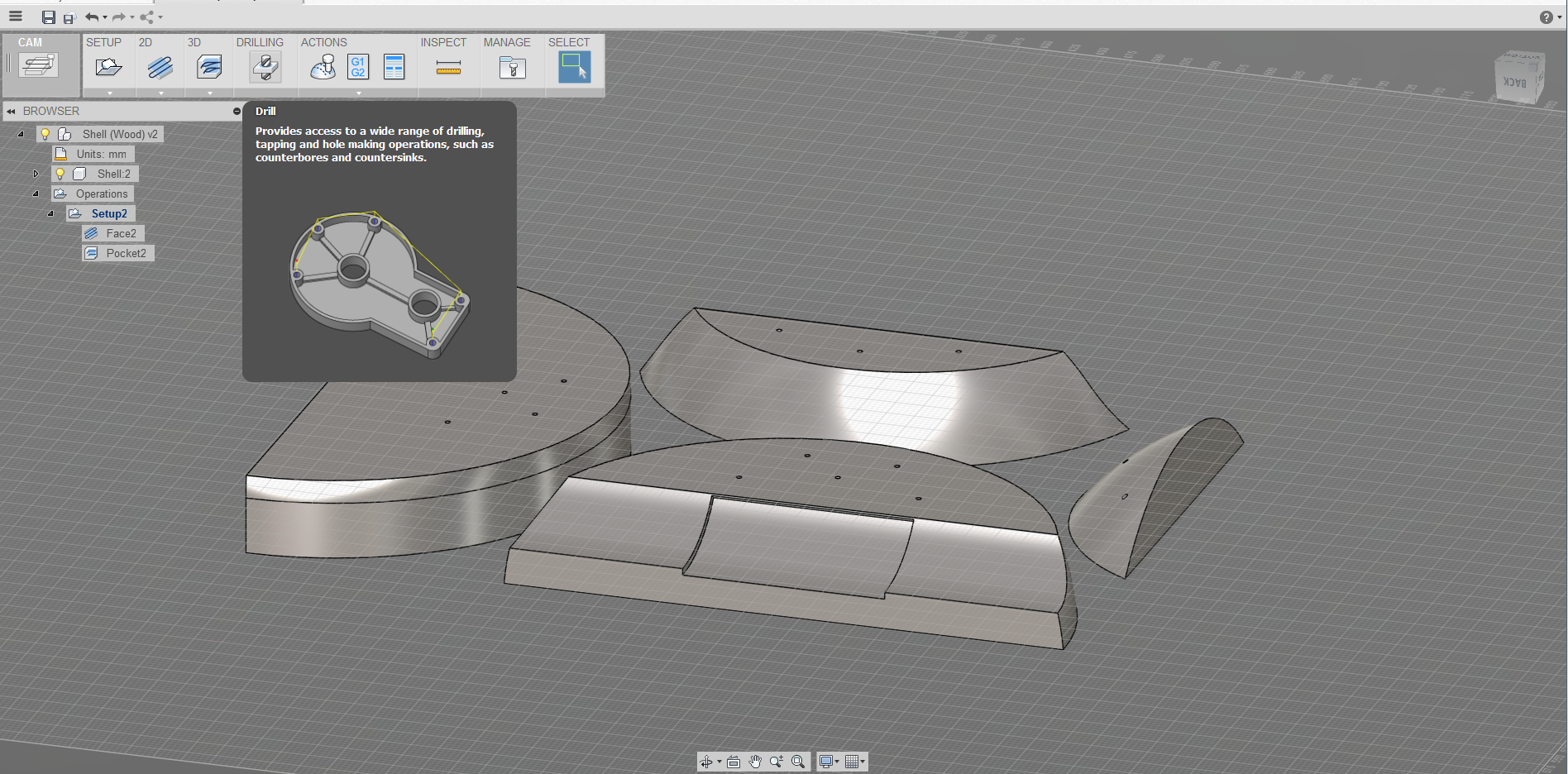Select the Face2 operation
1568x774 pixels.
(x=113, y=233)
